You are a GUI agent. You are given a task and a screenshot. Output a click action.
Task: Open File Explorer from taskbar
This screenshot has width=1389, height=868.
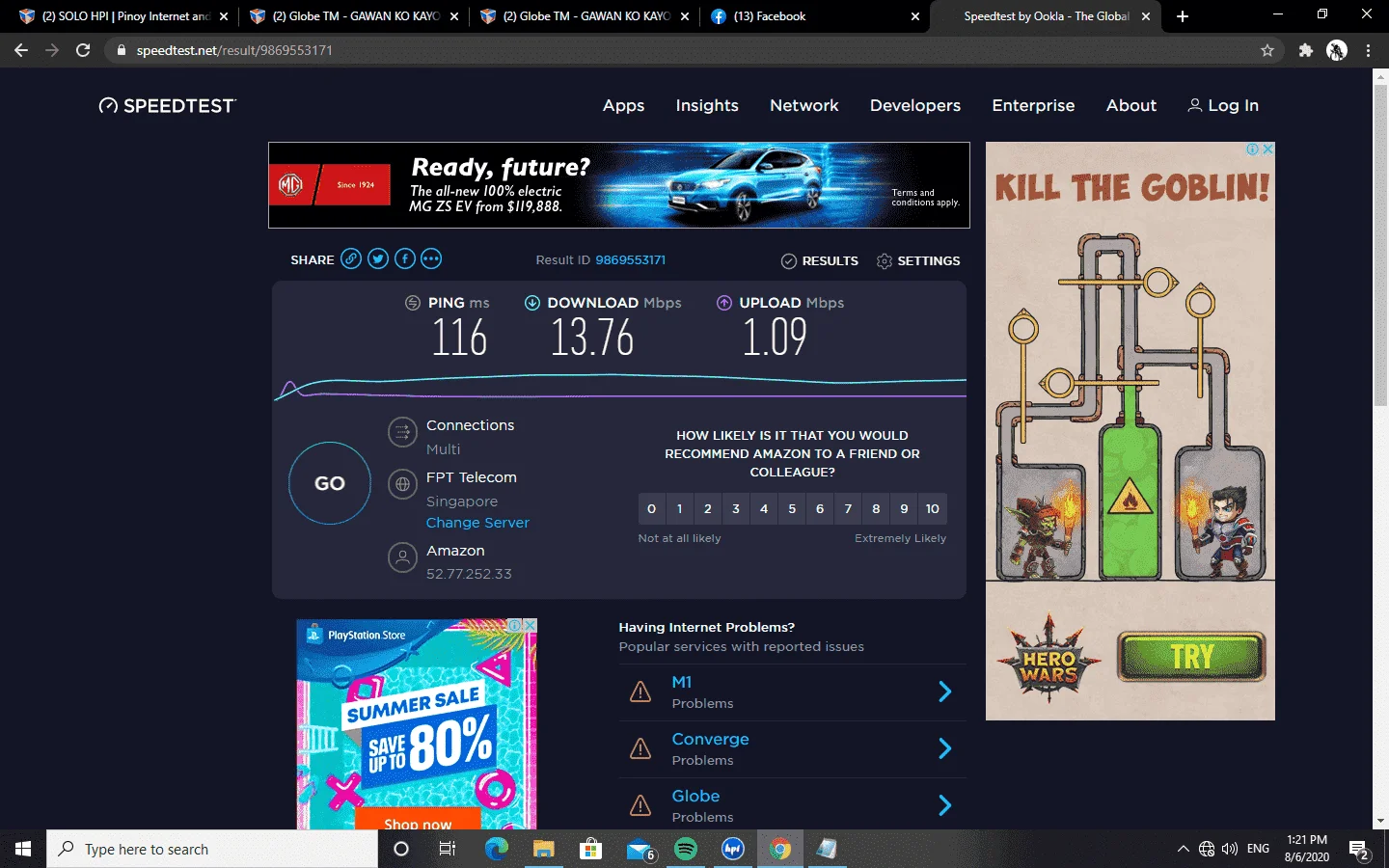(x=544, y=849)
